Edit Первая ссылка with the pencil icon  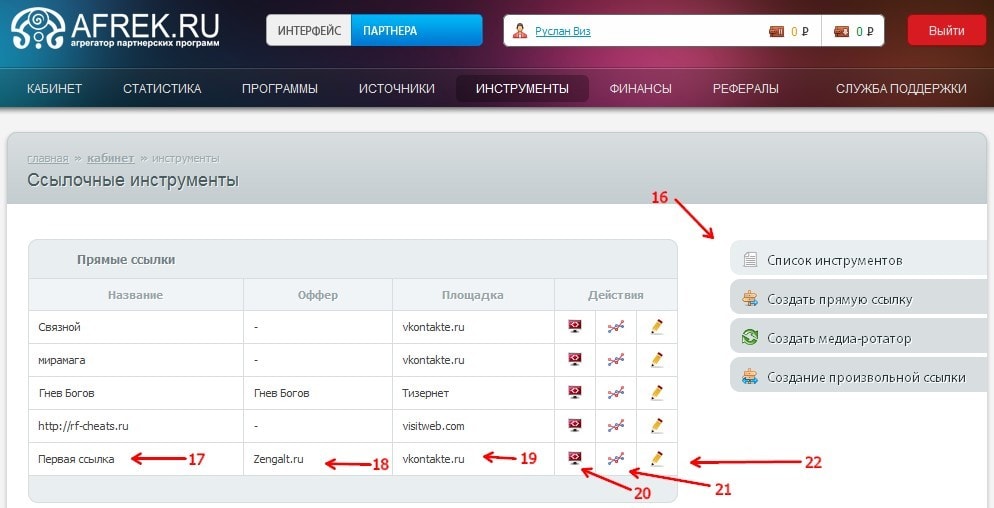pos(657,459)
